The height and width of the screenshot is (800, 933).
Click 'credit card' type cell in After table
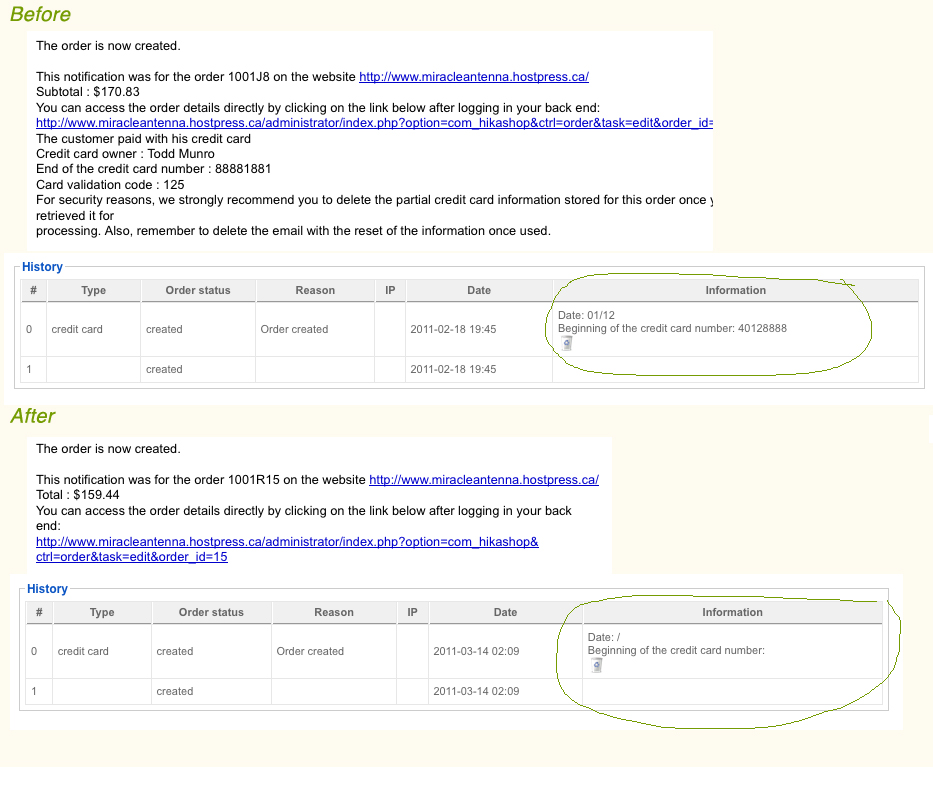coord(83,651)
